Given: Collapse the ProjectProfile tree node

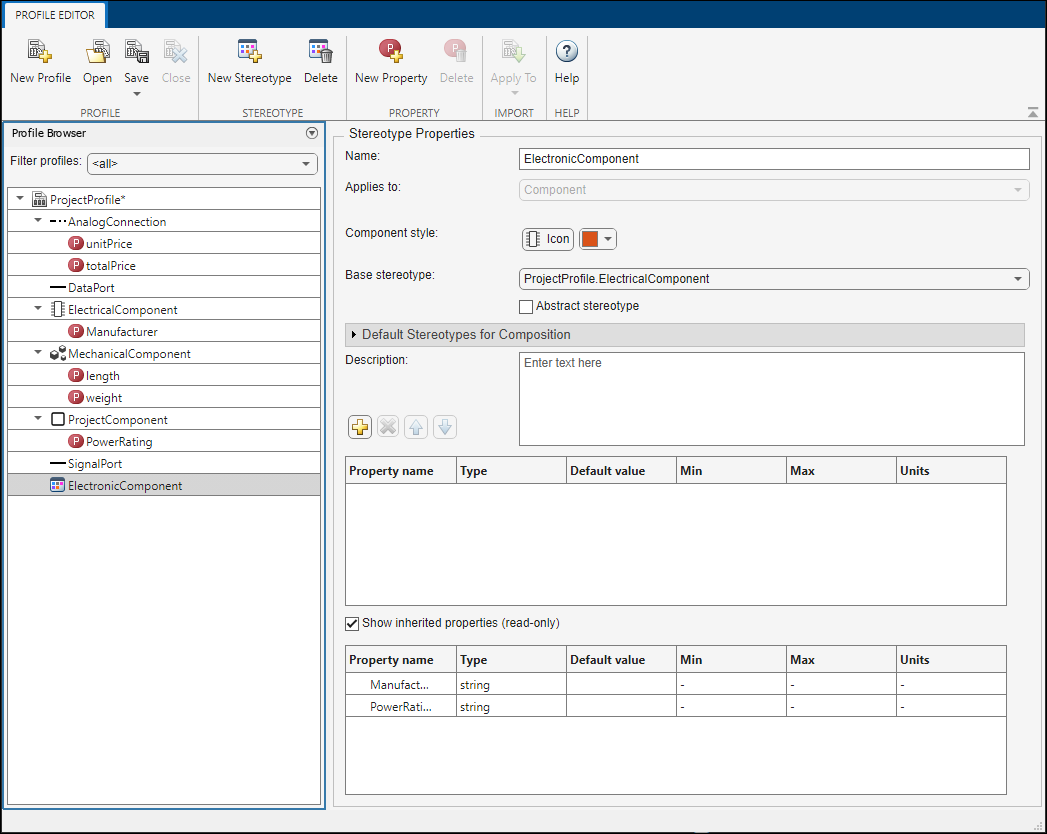Looking at the screenshot, I should [19, 198].
